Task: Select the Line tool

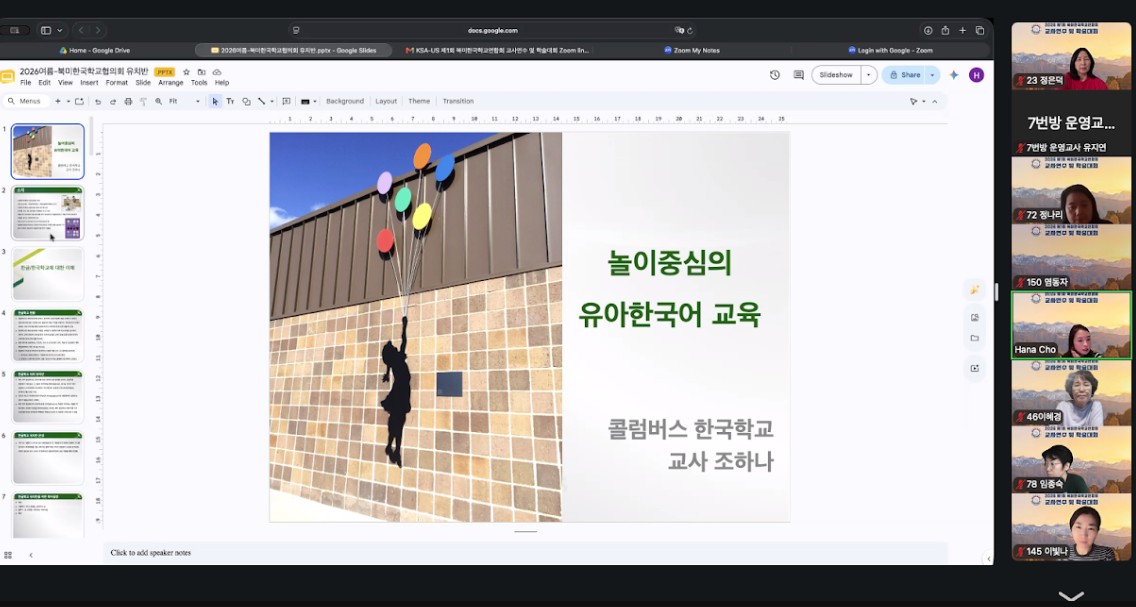Action: click(x=262, y=101)
